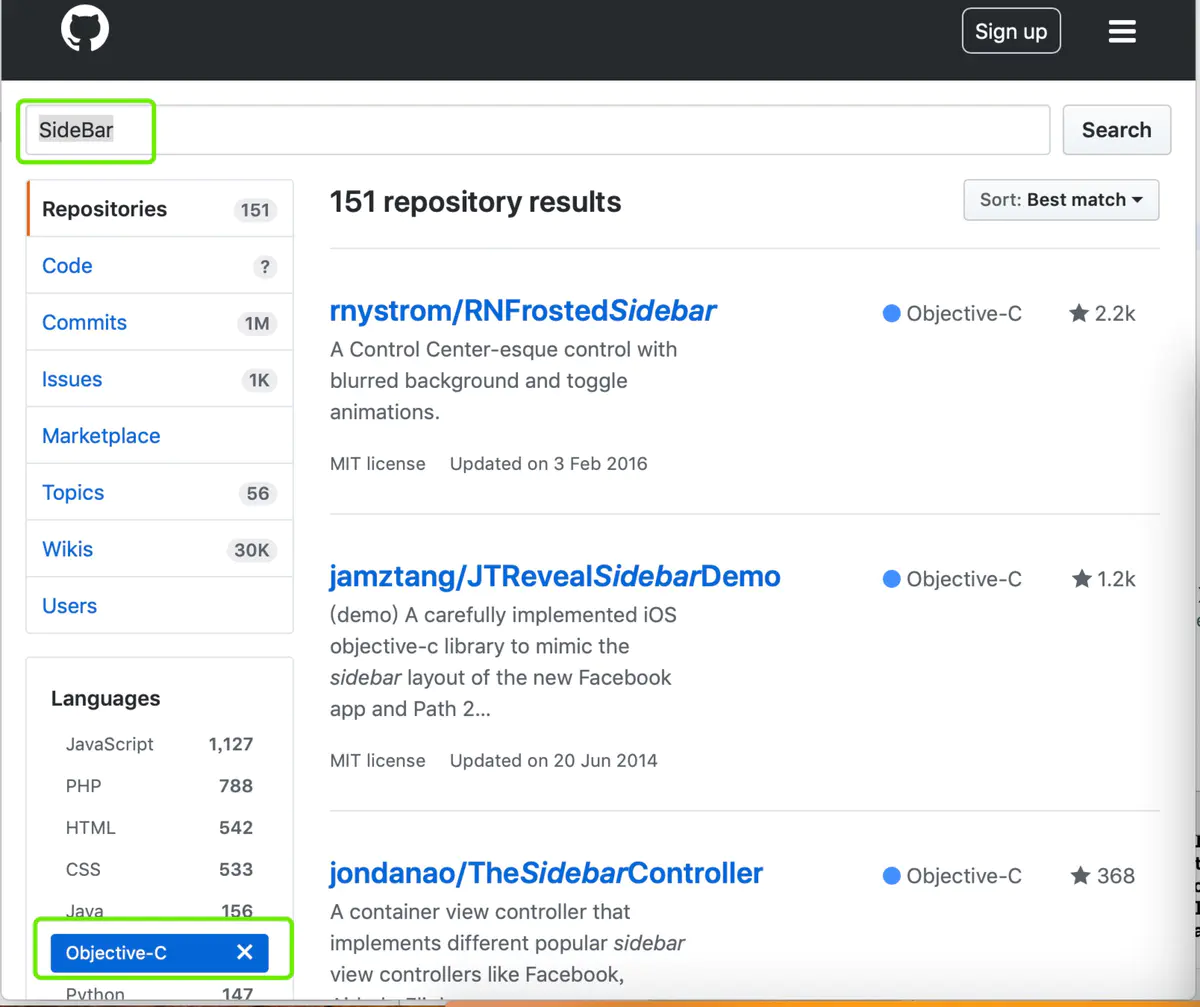
Task: Click the MIT license text under RNFrostedSidebar
Action: (x=378, y=464)
